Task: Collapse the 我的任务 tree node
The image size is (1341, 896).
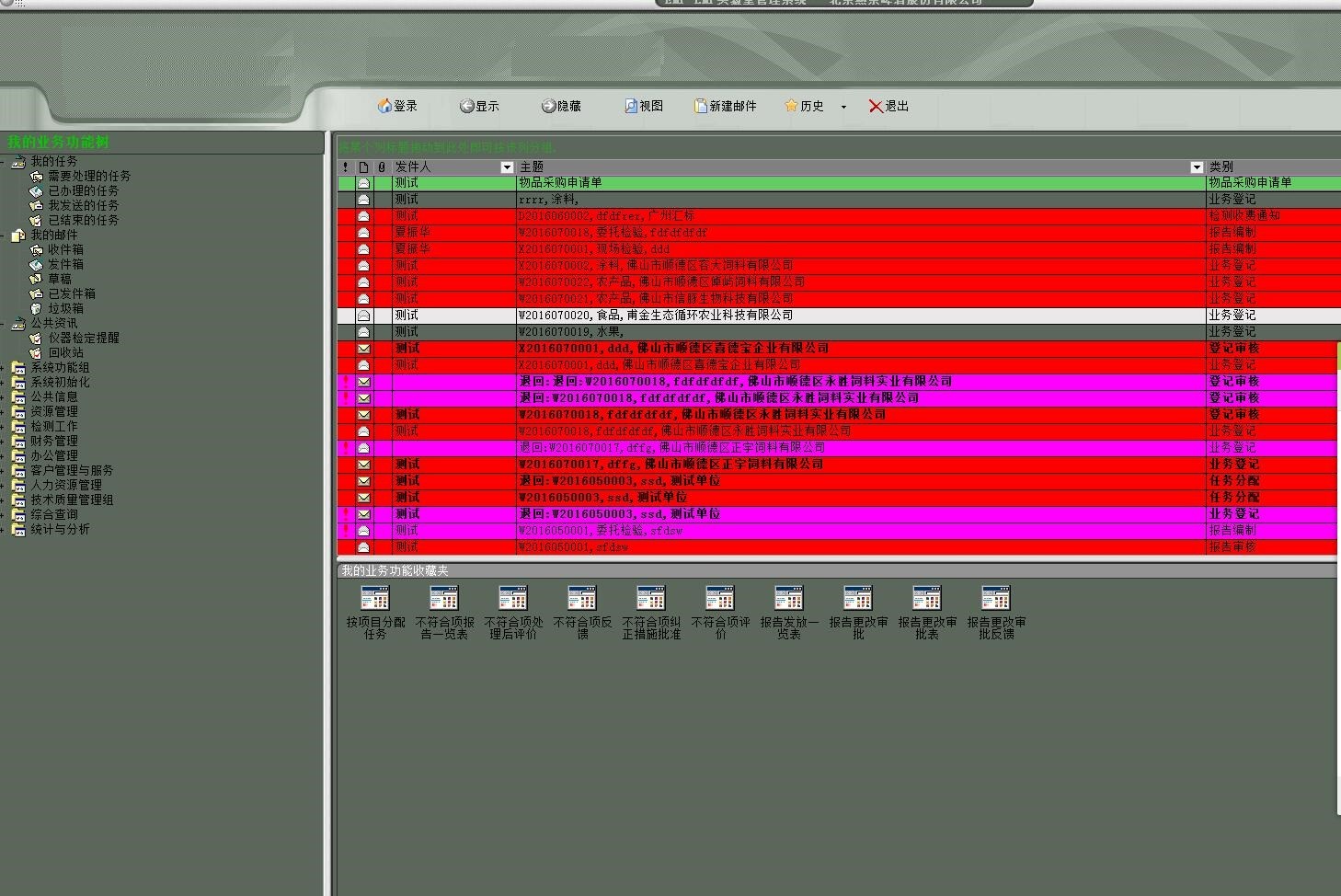Action: [x=3, y=162]
